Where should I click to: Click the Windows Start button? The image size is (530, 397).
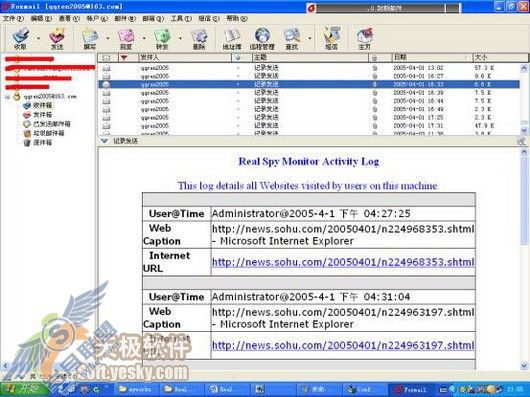pos(23,390)
